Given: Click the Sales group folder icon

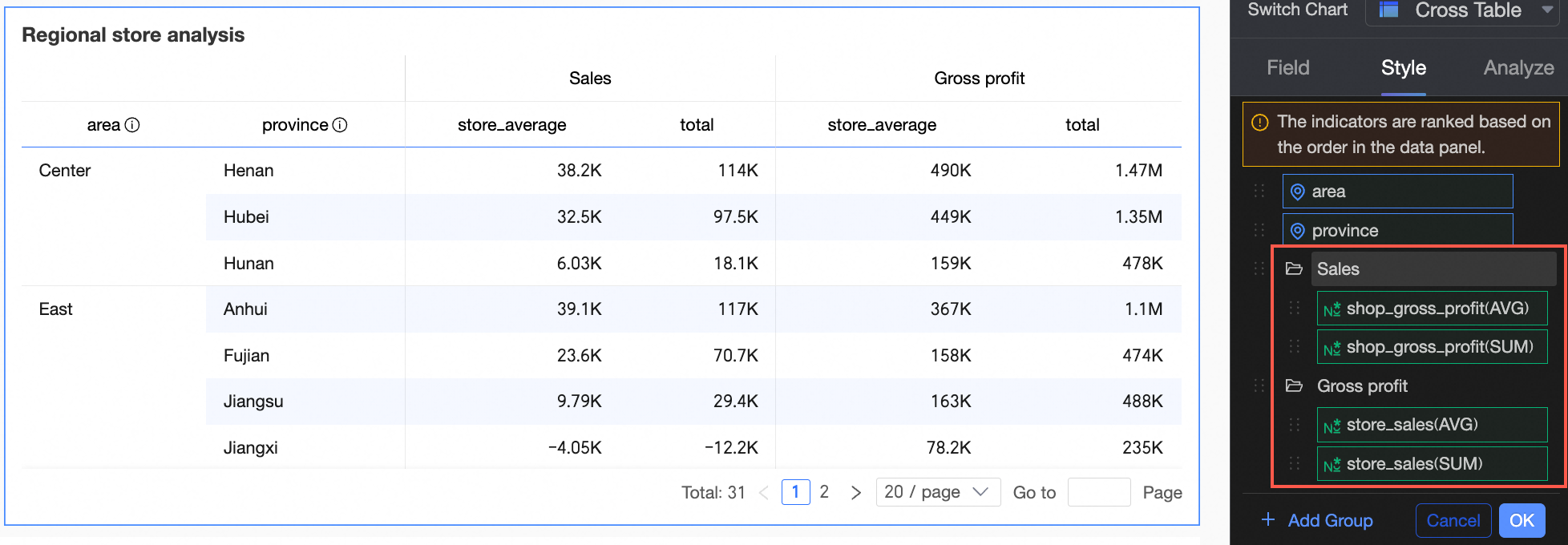Looking at the screenshot, I should (x=1294, y=268).
